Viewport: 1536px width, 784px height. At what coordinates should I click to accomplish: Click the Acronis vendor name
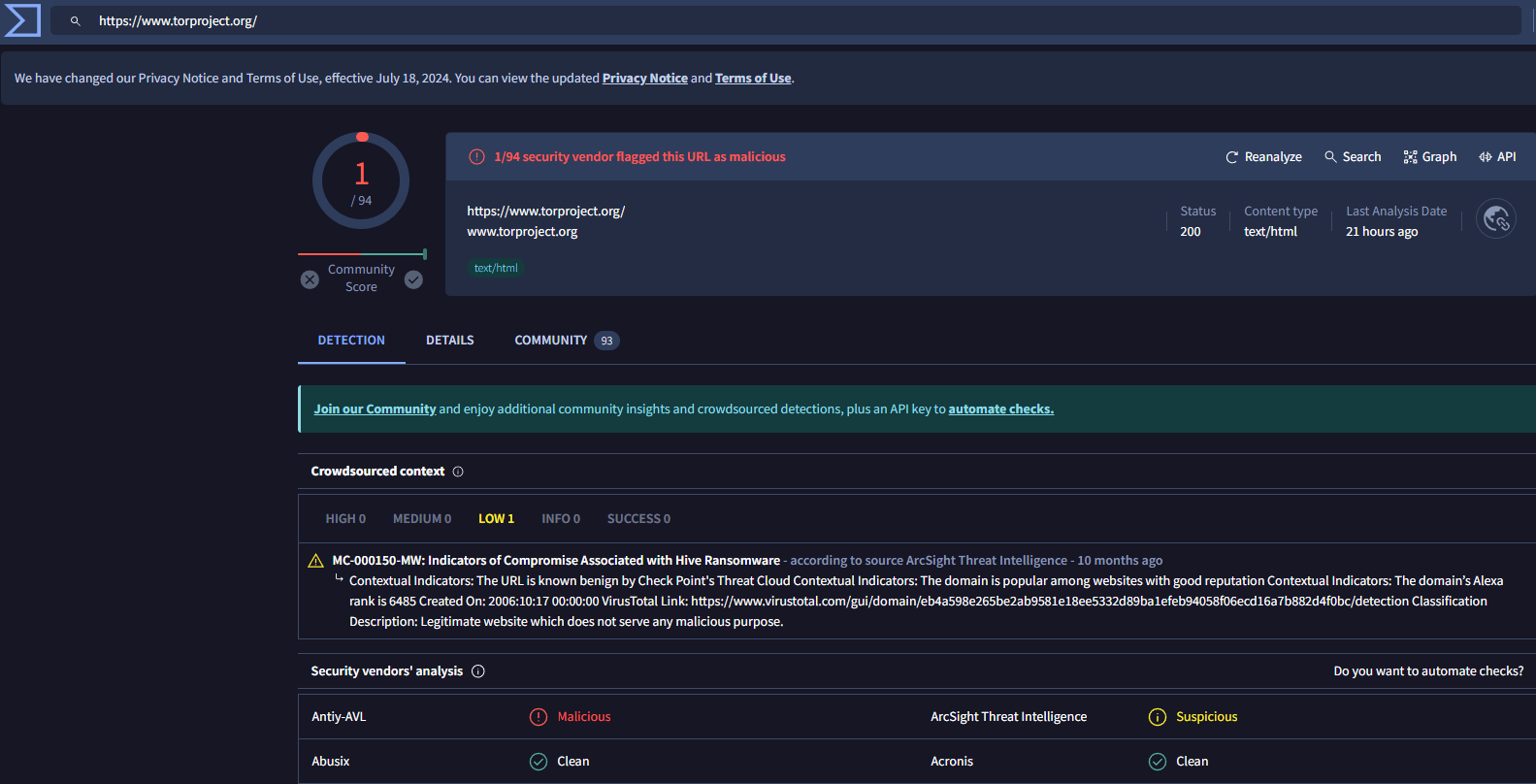pyautogui.click(x=951, y=762)
